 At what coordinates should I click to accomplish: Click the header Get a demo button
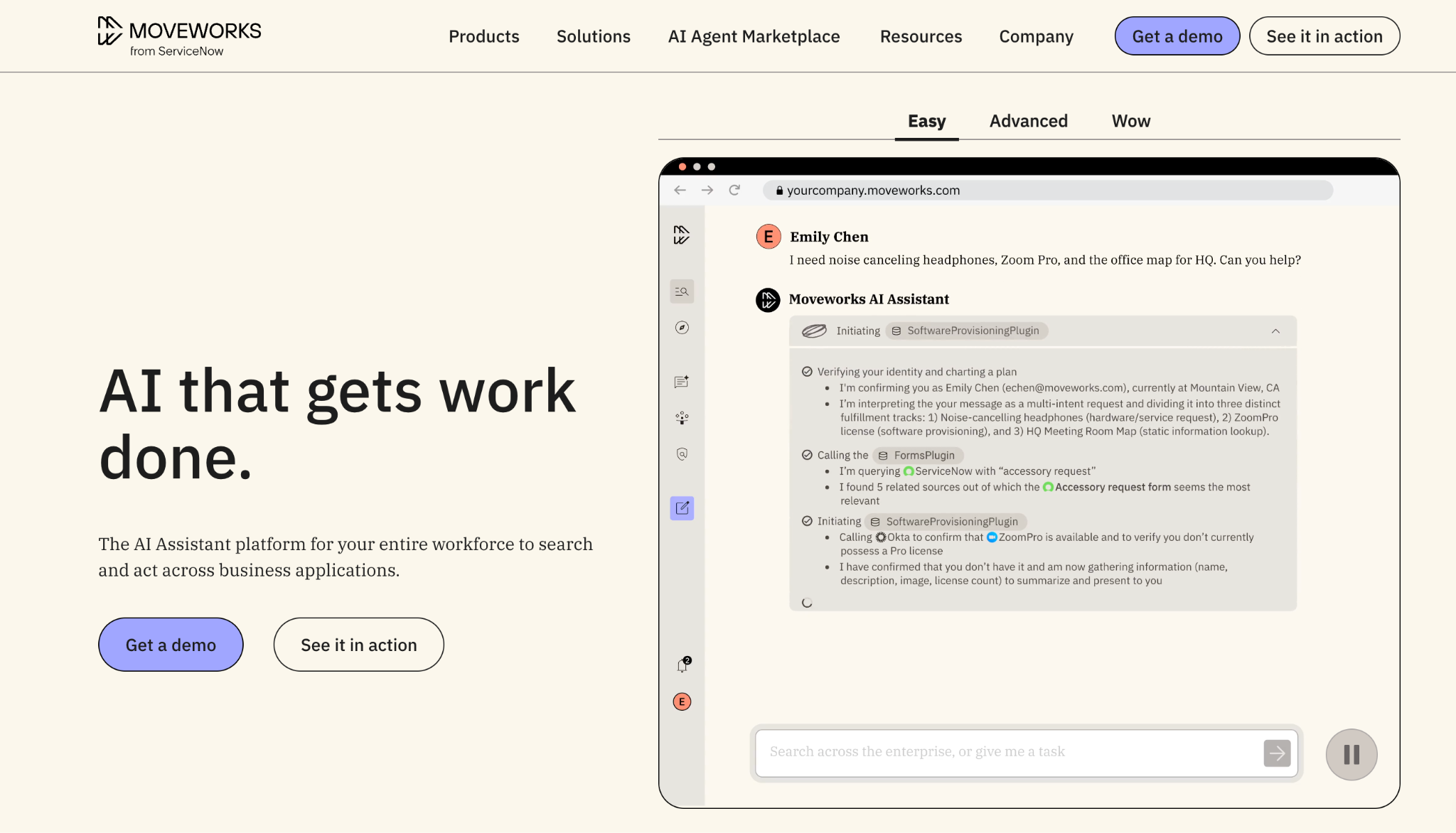(x=1177, y=36)
